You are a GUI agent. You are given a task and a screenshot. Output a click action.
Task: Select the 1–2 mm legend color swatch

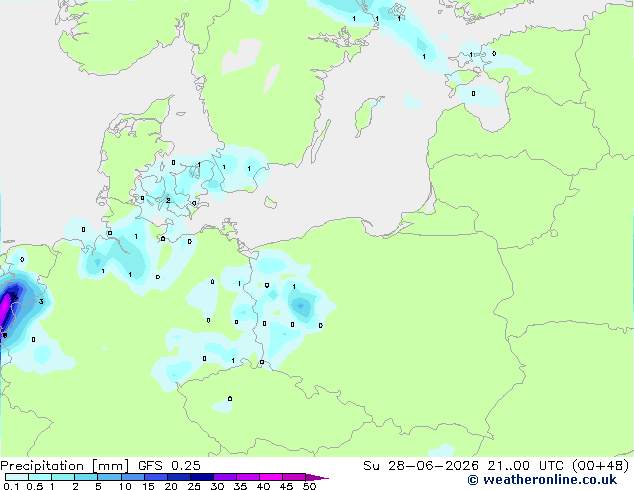click(x=63, y=477)
